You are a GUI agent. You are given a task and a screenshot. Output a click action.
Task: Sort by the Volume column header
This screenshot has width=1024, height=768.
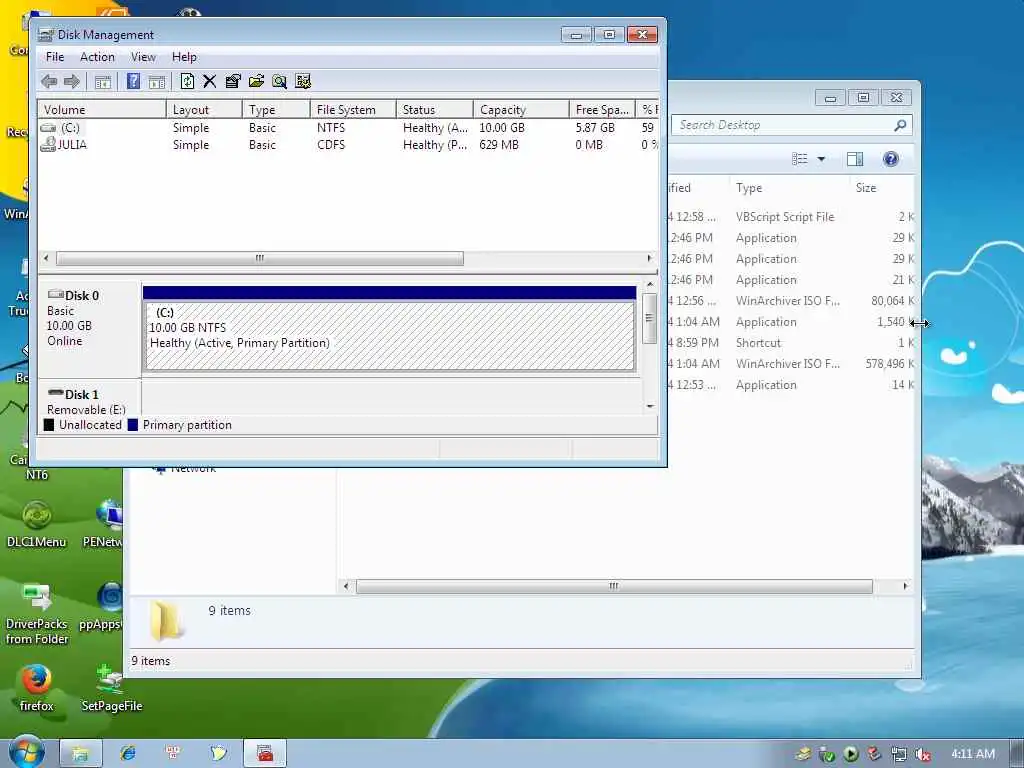(x=102, y=110)
